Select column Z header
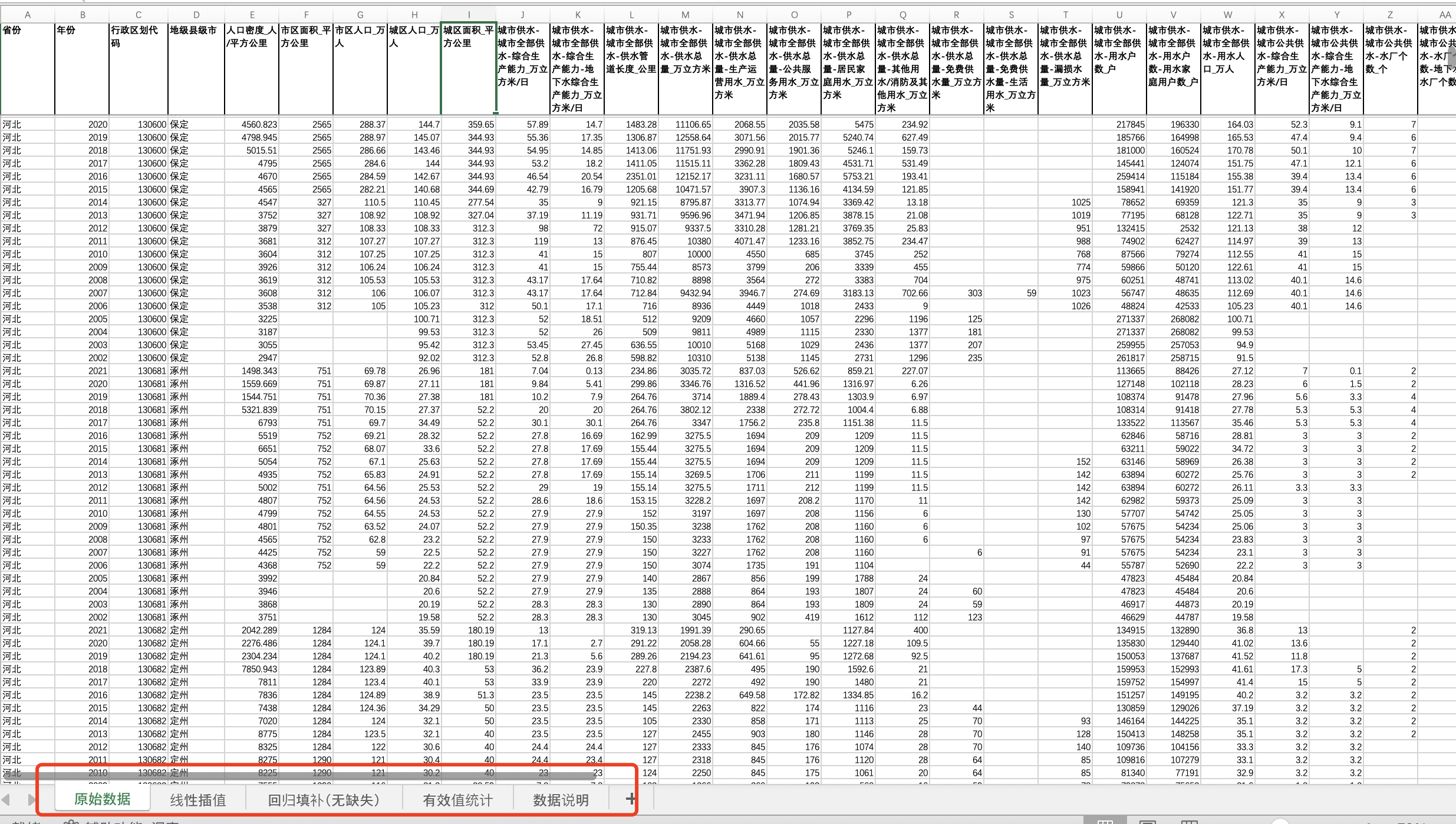This screenshot has height=824, width=1456. tap(1390, 15)
